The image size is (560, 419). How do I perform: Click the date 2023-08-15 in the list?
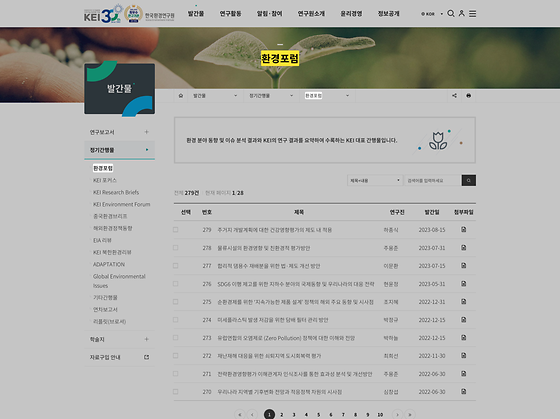432,230
